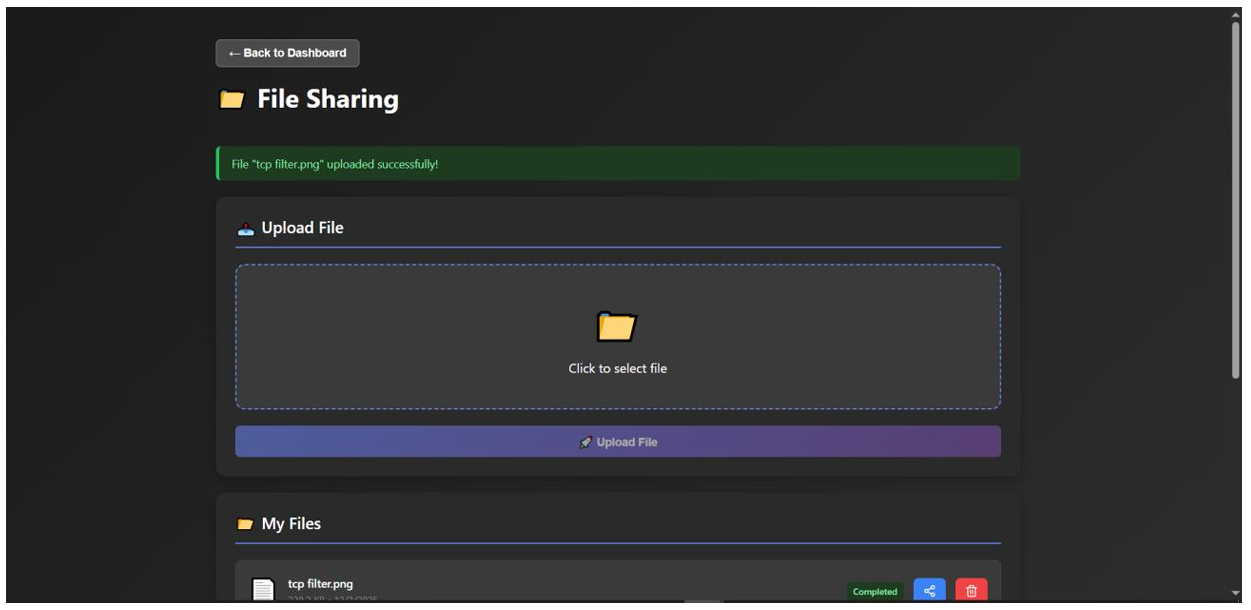
Task: Click the "Click to select file" text
Action: [x=617, y=369]
